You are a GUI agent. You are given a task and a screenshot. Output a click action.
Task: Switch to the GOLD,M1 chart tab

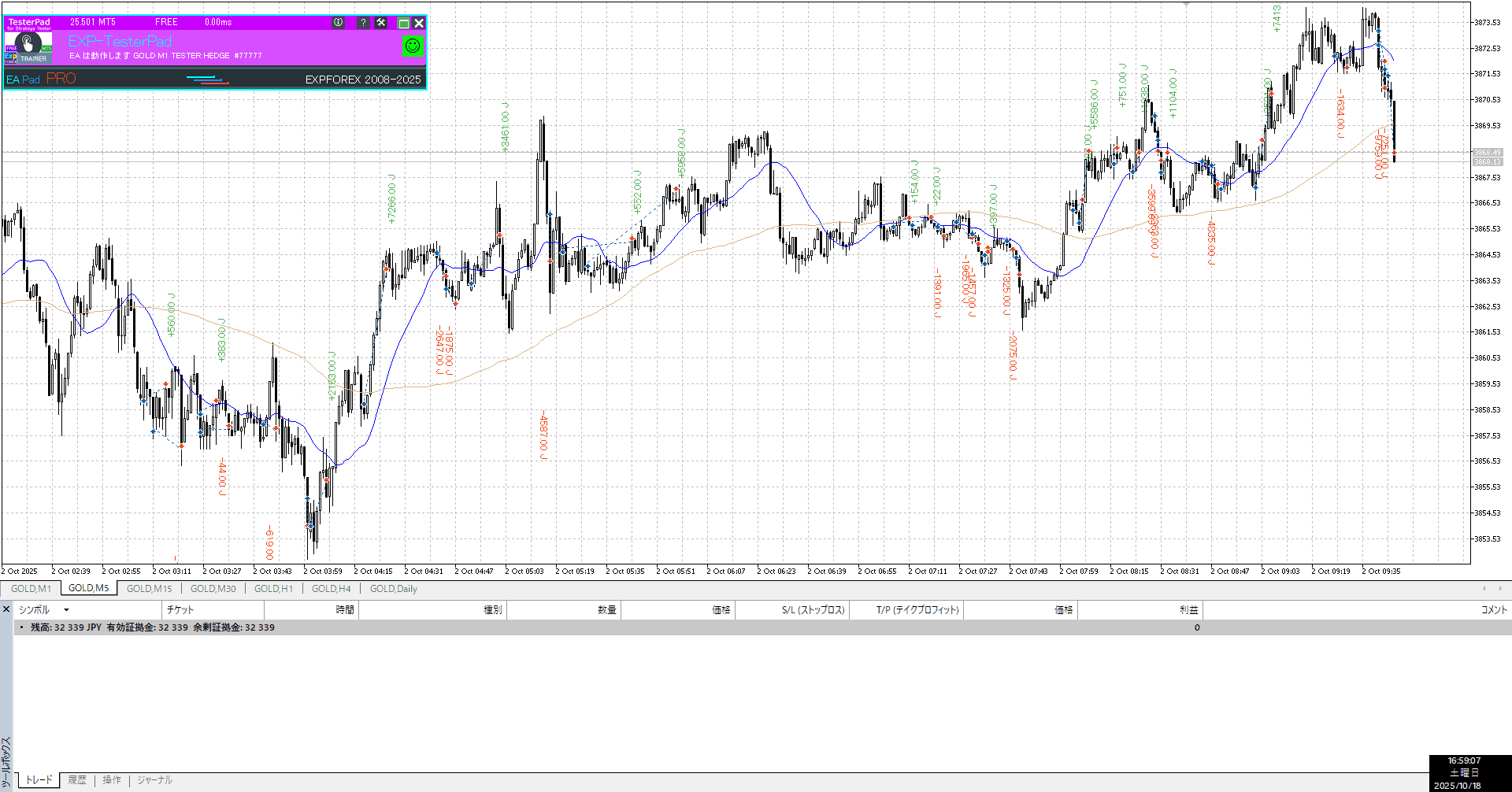[x=31, y=589]
